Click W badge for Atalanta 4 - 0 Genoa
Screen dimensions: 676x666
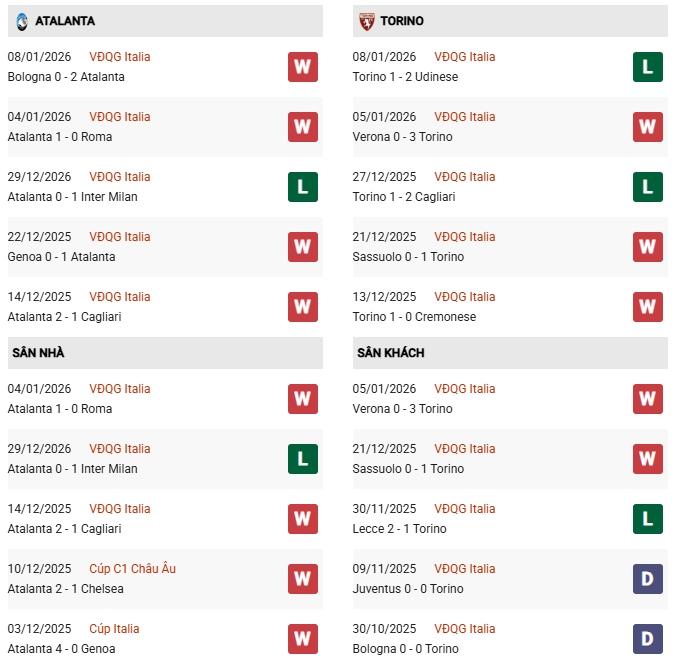[303, 639]
